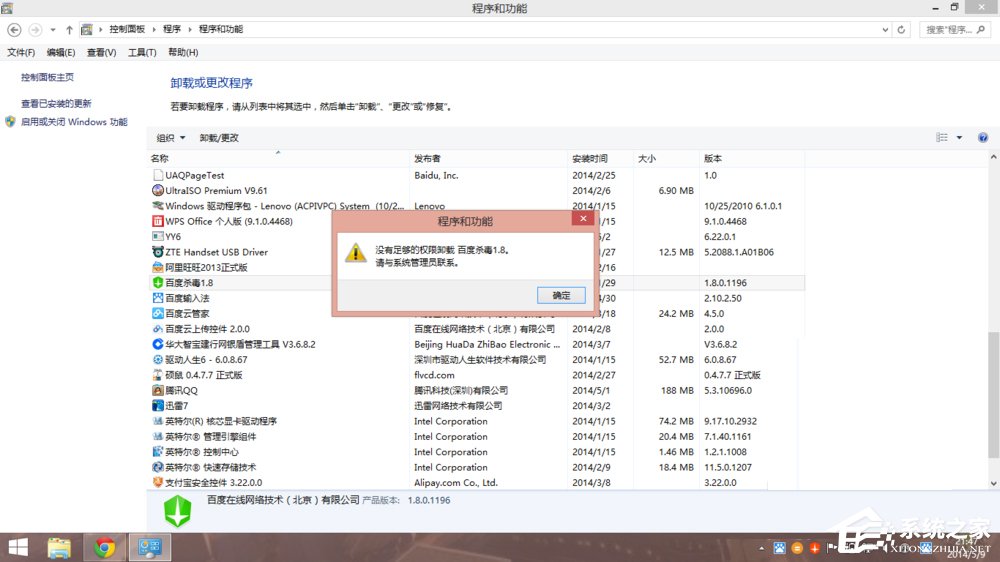Select the ZTE Handset USB Driver icon
Image resolution: width=1000 pixels, height=562 pixels.
158,251
